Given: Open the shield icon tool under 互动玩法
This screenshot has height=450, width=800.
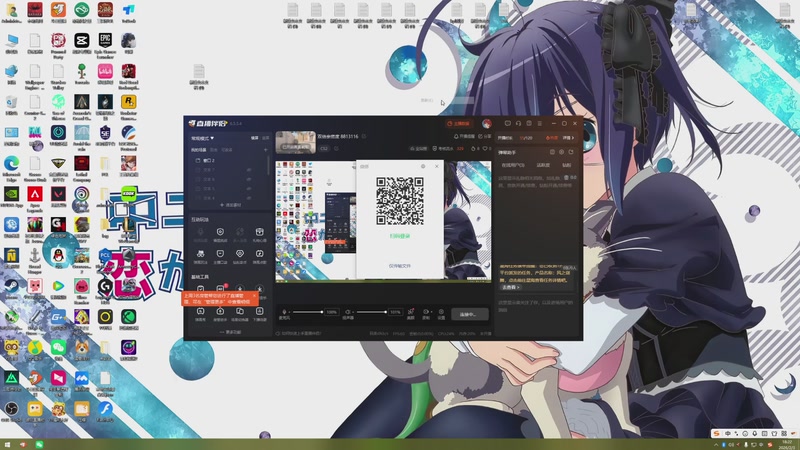Looking at the screenshot, I should click(220, 235).
